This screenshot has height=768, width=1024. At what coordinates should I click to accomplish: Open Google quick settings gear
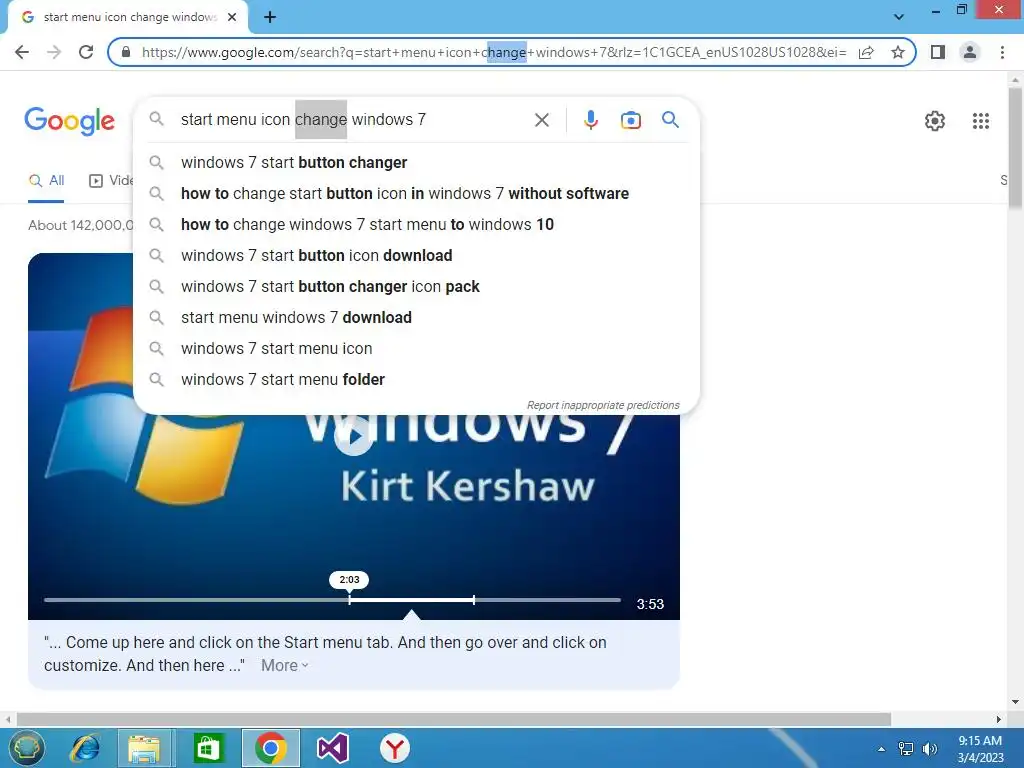(x=935, y=121)
